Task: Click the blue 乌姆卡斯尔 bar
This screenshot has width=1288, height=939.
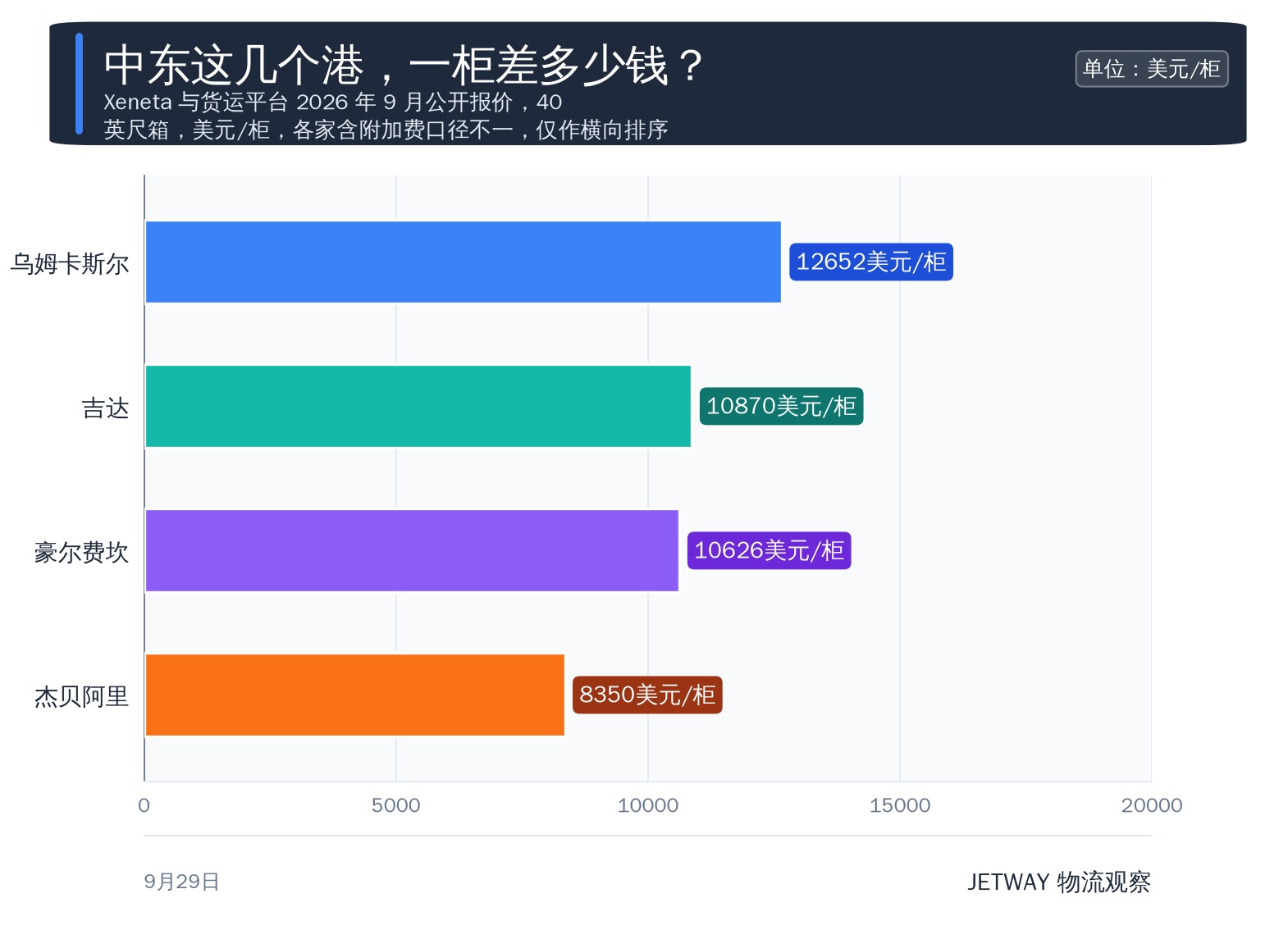Action: point(463,262)
